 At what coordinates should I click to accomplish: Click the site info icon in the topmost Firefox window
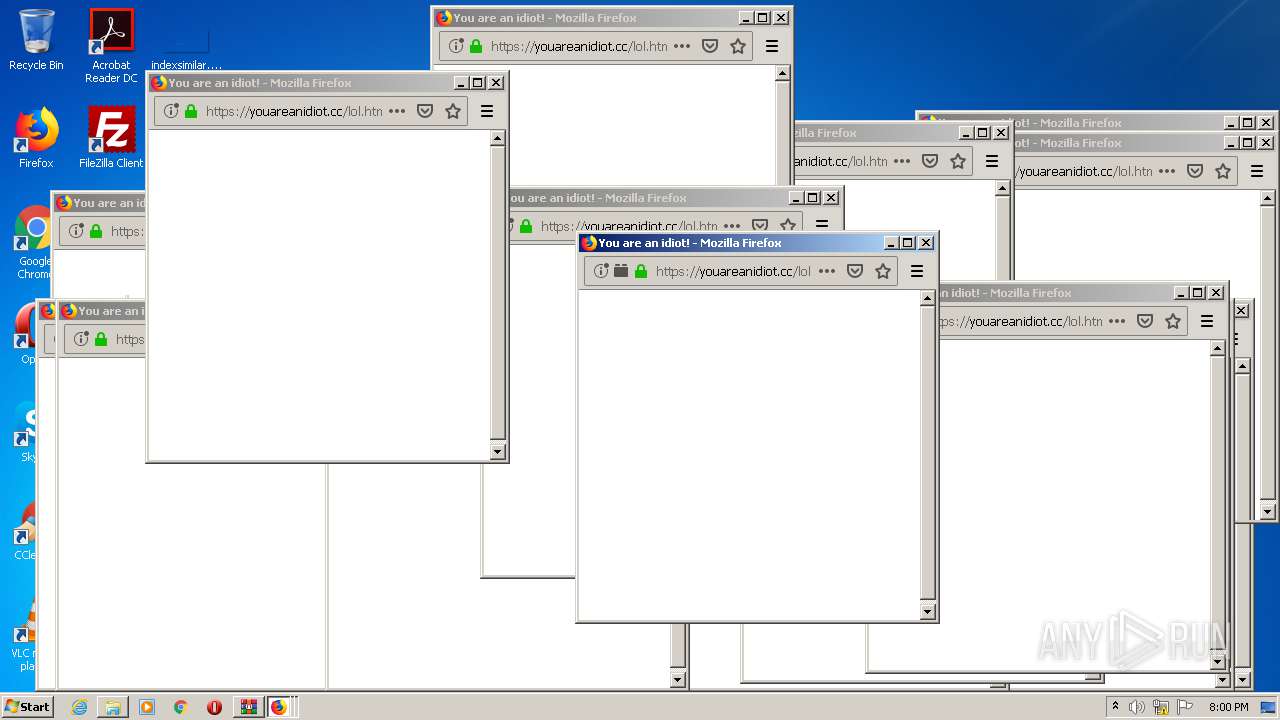pyautogui.click(x=456, y=46)
